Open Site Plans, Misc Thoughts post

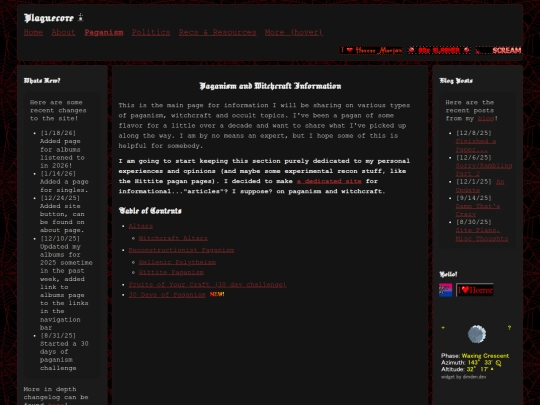[x=481, y=234]
